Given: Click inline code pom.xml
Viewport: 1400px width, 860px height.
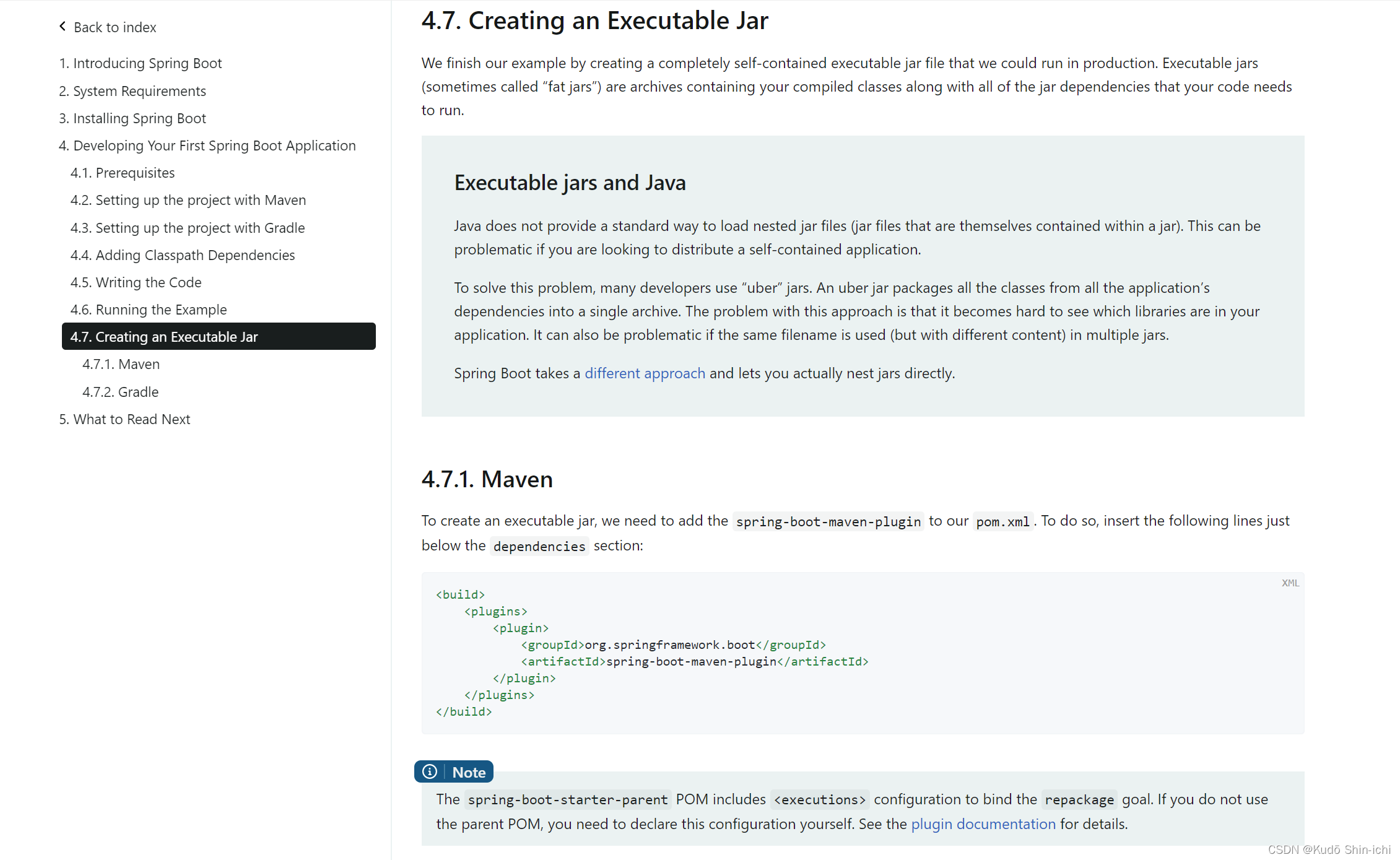Looking at the screenshot, I should 1002,521.
